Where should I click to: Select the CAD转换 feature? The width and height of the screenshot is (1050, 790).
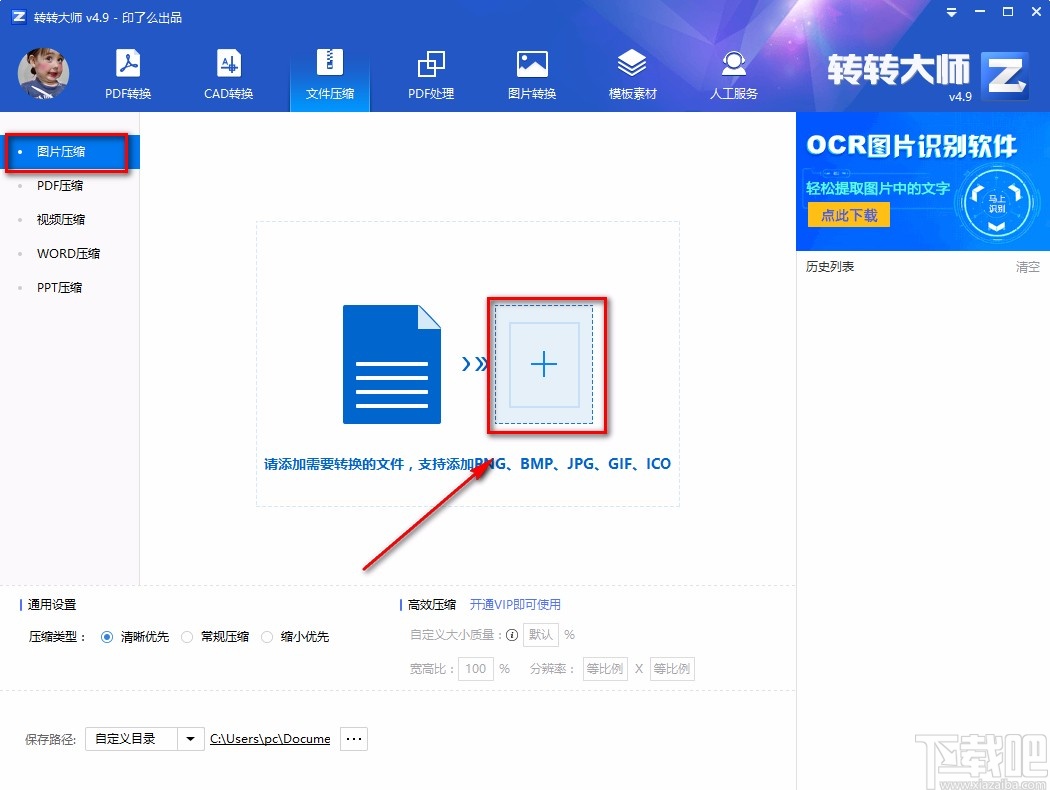coord(228,72)
